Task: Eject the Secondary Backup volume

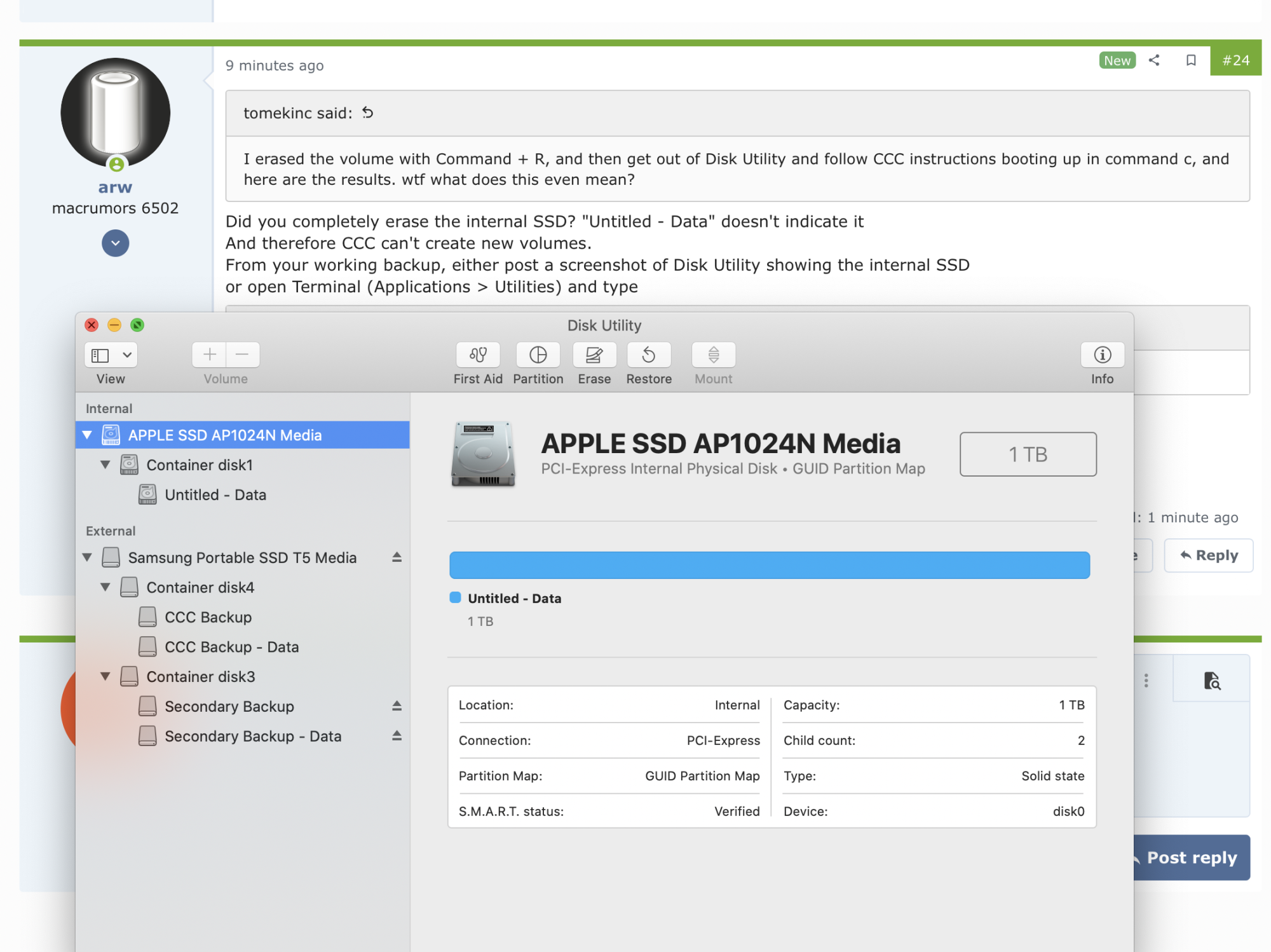Action: [397, 706]
